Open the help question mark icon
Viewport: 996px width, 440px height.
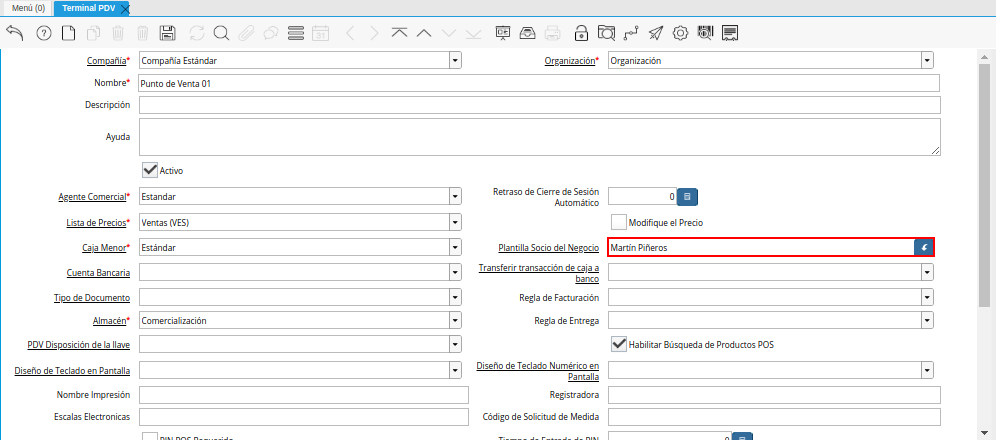tap(43, 33)
